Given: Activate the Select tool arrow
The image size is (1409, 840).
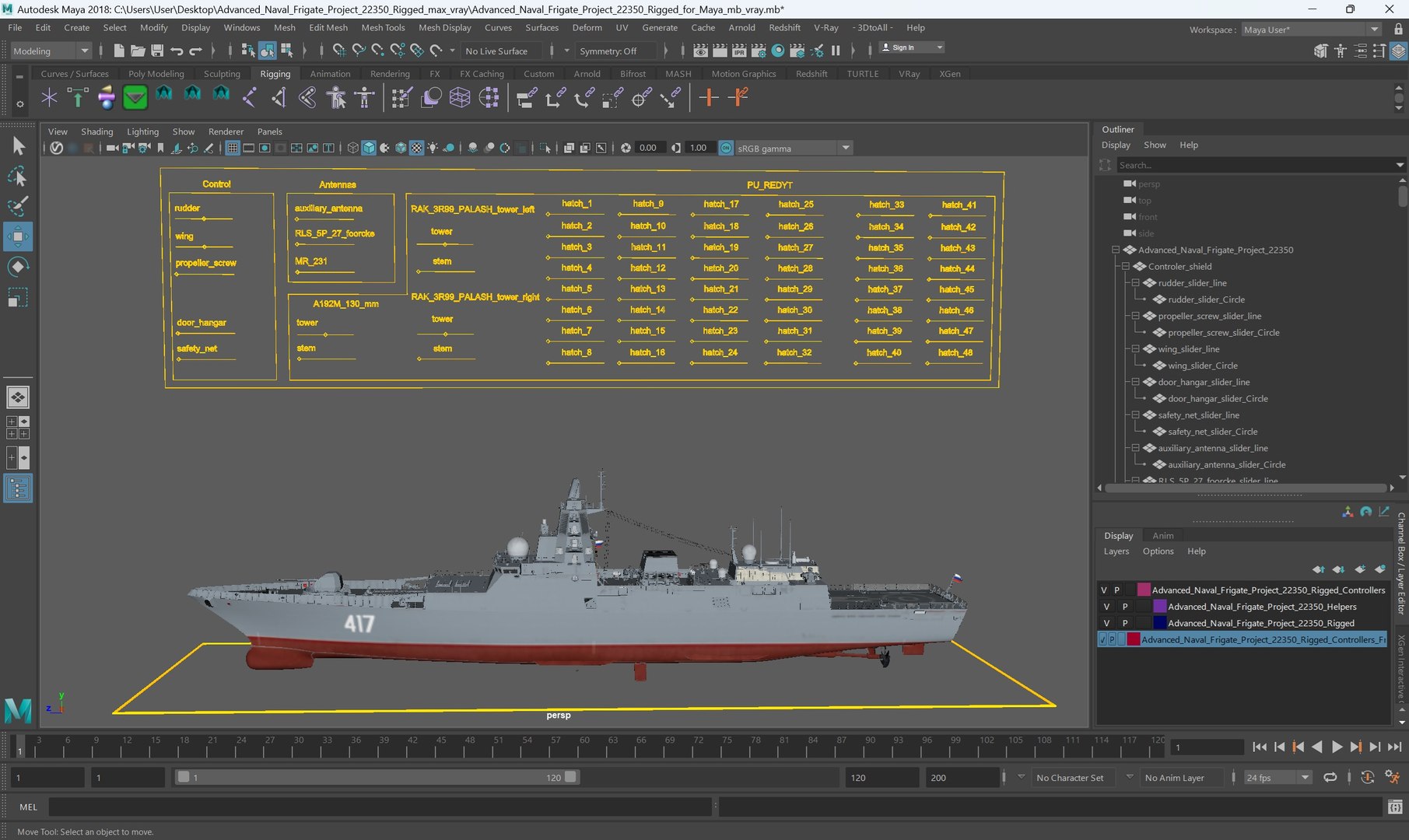Looking at the screenshot, I should tap(18, 145).
